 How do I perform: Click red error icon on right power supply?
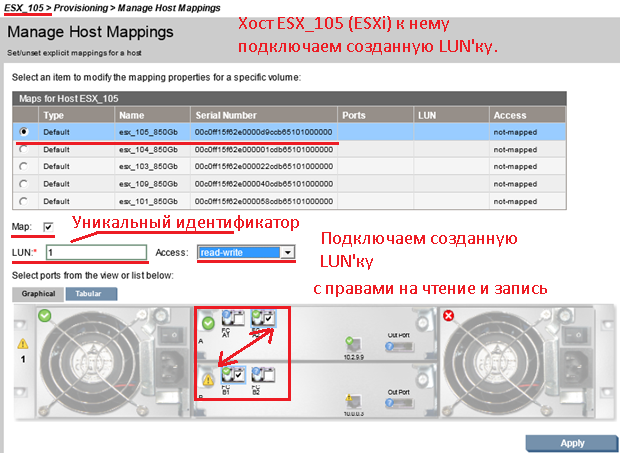pyautogui.click(x=449, y=316)
